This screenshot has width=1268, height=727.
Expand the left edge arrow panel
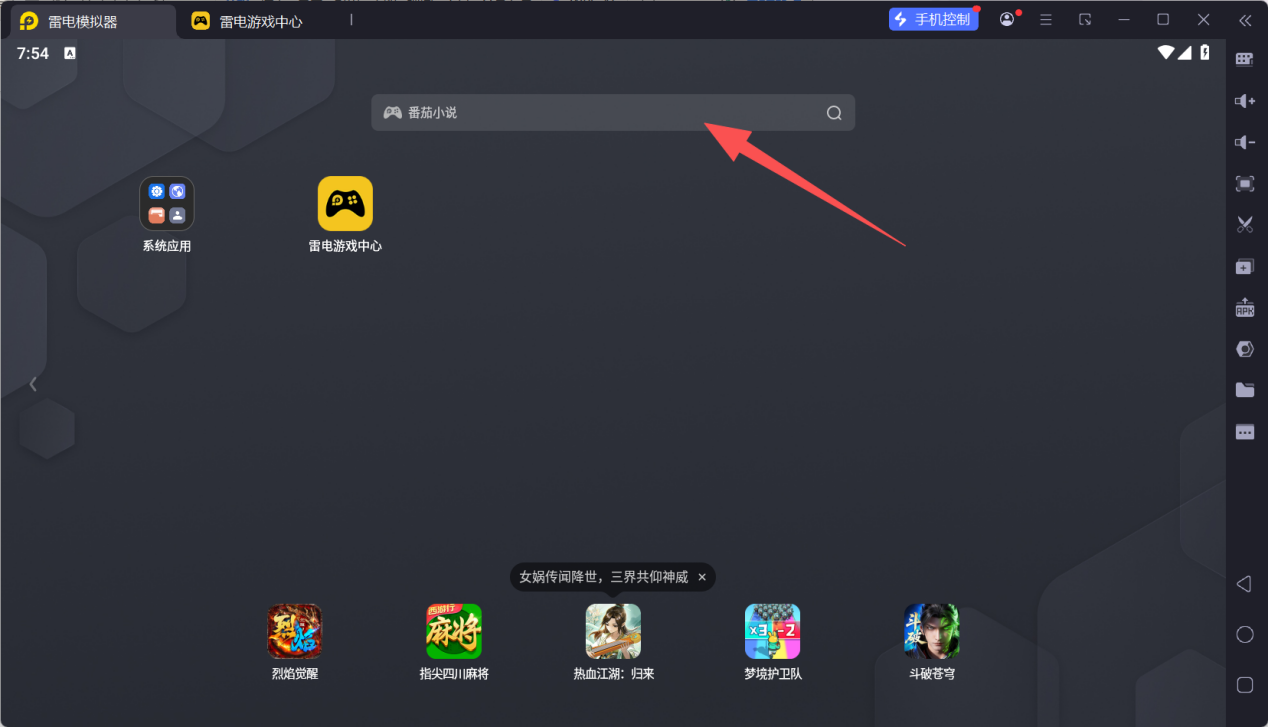click(33, 383)
